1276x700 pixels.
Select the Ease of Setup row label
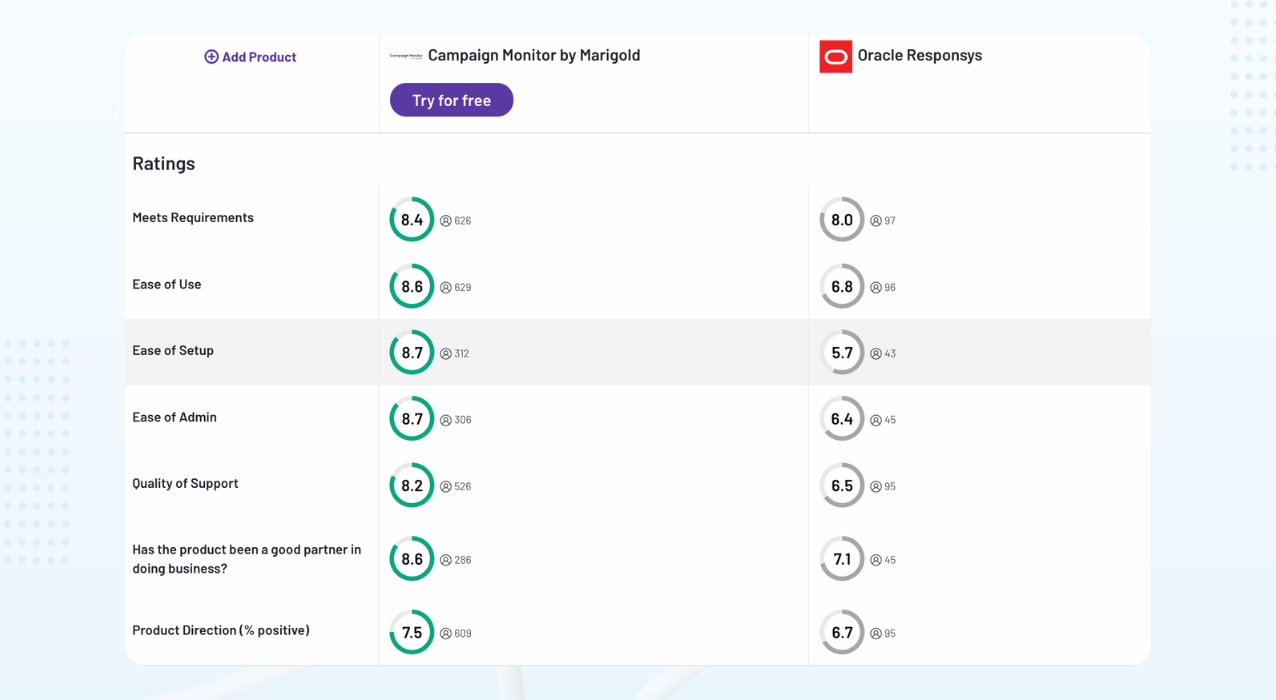173,351
